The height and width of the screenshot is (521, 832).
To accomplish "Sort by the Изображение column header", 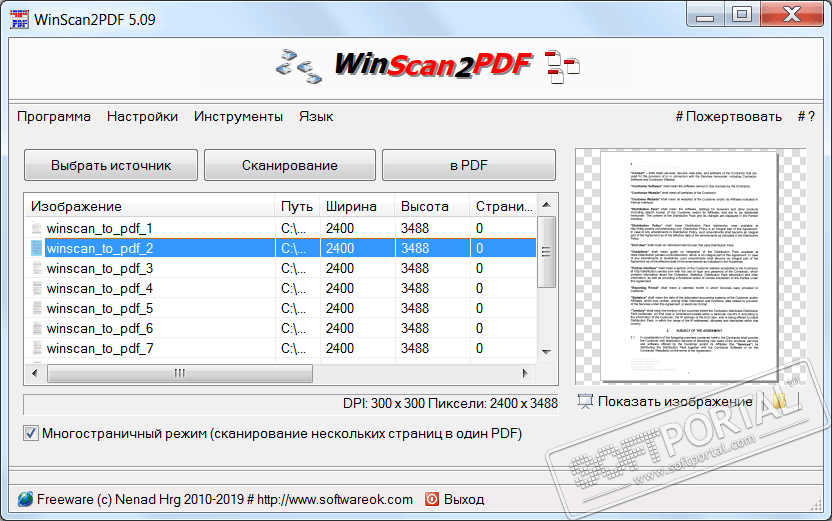I will coord(150,206).
